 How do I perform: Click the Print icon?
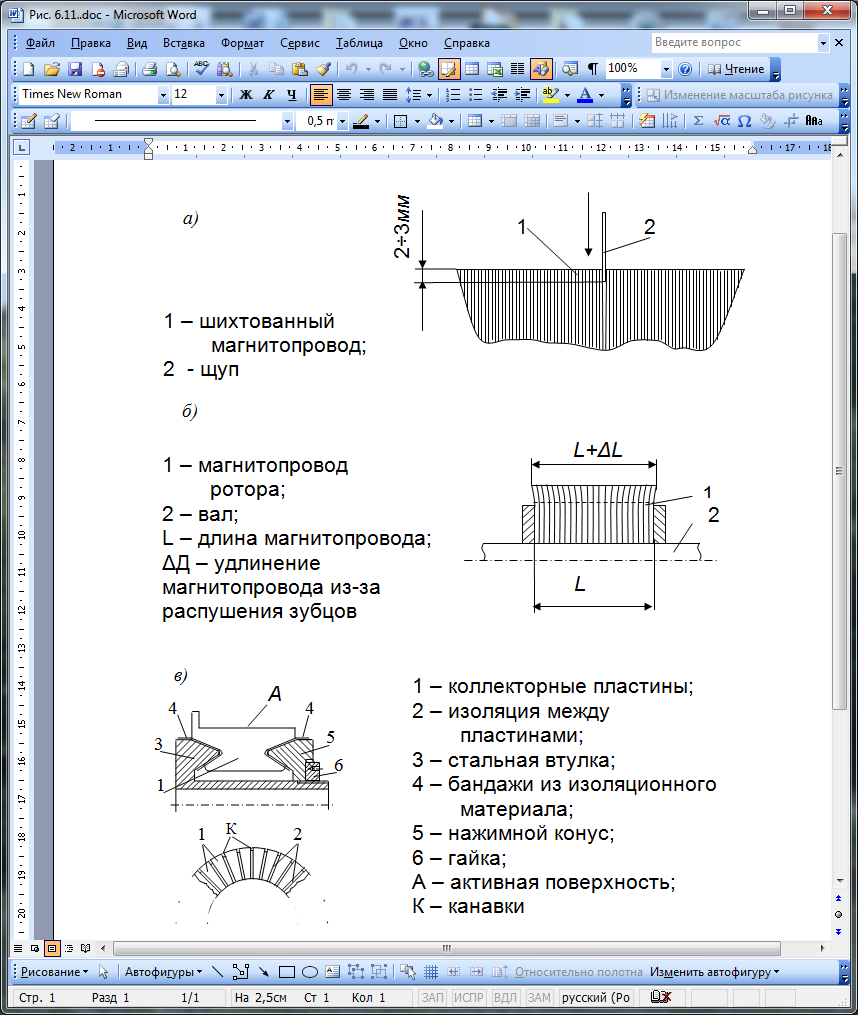[150, 69]
